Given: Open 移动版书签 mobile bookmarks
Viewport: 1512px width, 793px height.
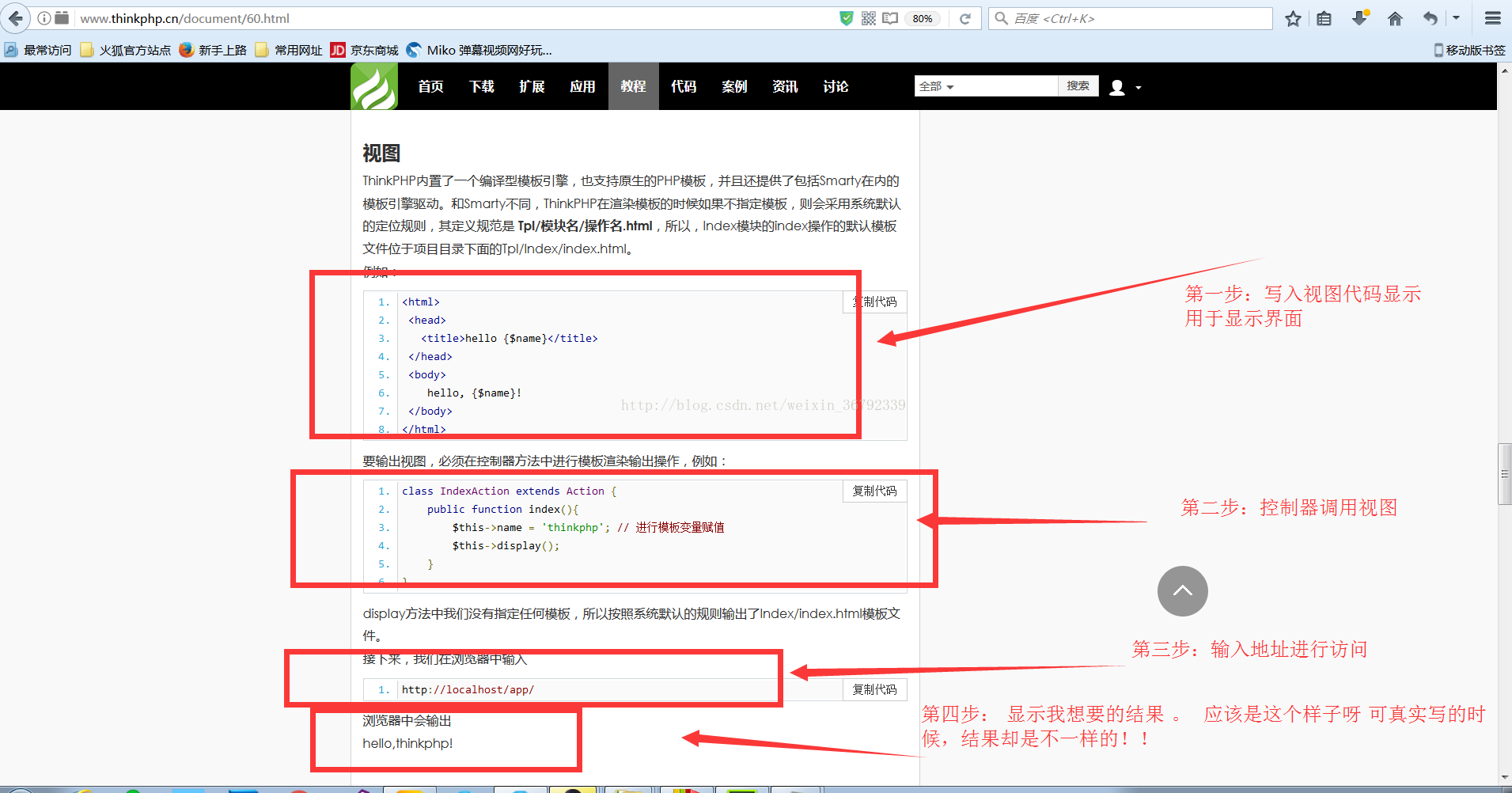Looking at the screenshot, I should pyautogui.click(x=1469, y=50).
